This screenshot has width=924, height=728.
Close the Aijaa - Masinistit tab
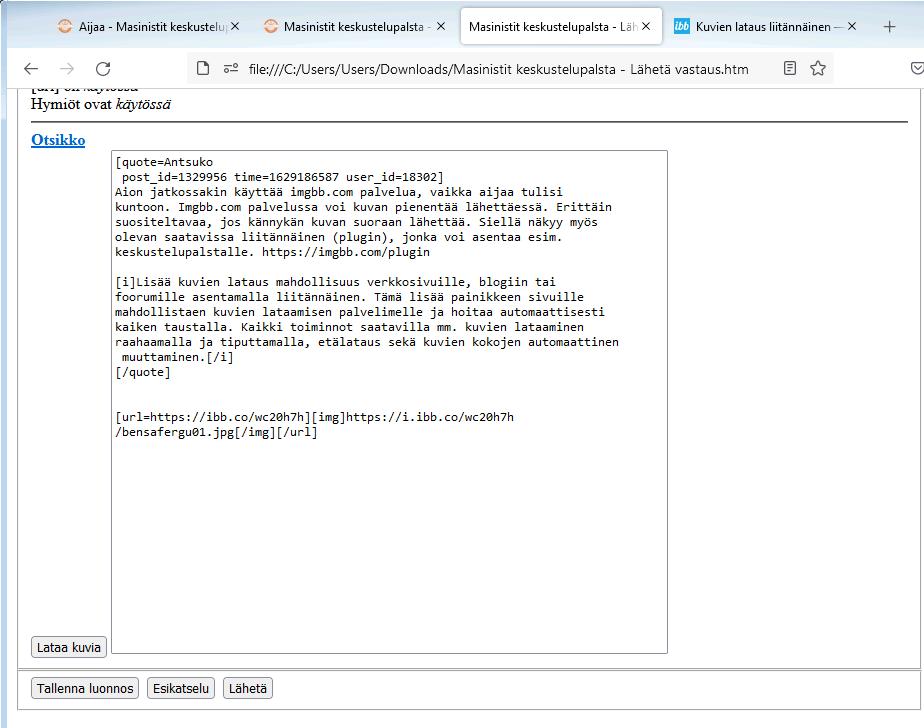(x=235, y=27)
